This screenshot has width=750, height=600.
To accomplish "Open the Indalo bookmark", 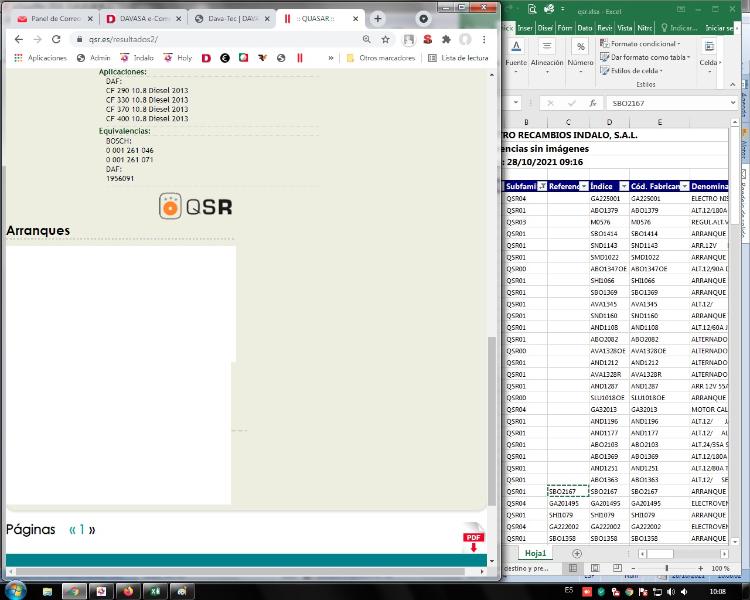I will (137, 58).
